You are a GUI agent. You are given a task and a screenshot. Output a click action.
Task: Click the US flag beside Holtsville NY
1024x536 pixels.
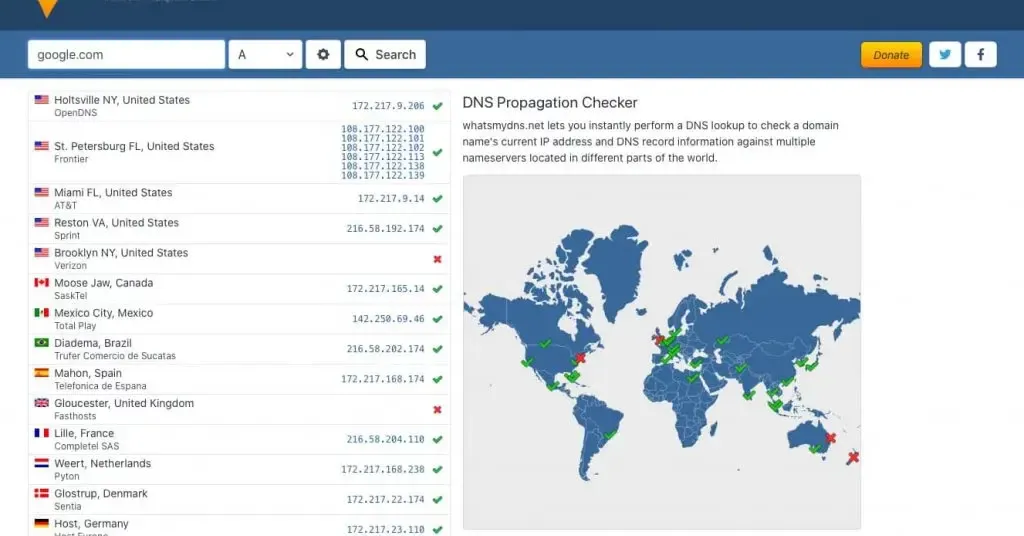coord(42,100)
